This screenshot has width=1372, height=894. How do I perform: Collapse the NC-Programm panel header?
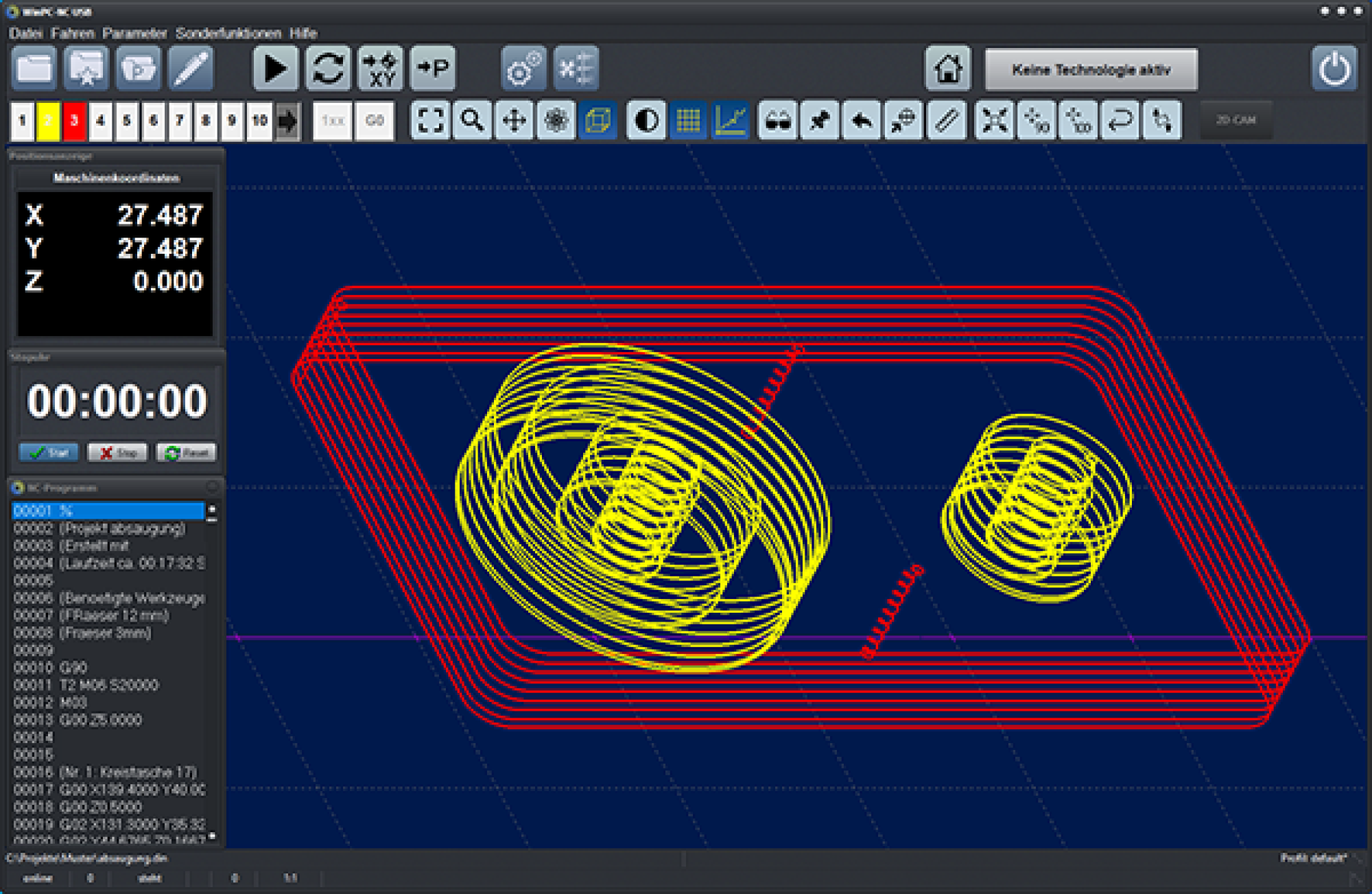pos(213,487)
